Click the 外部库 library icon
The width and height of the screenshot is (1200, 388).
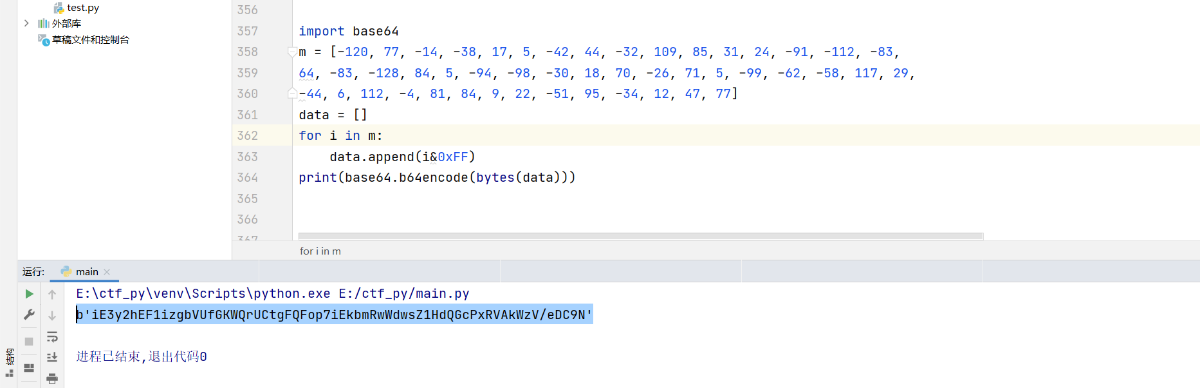pos(43,23)
